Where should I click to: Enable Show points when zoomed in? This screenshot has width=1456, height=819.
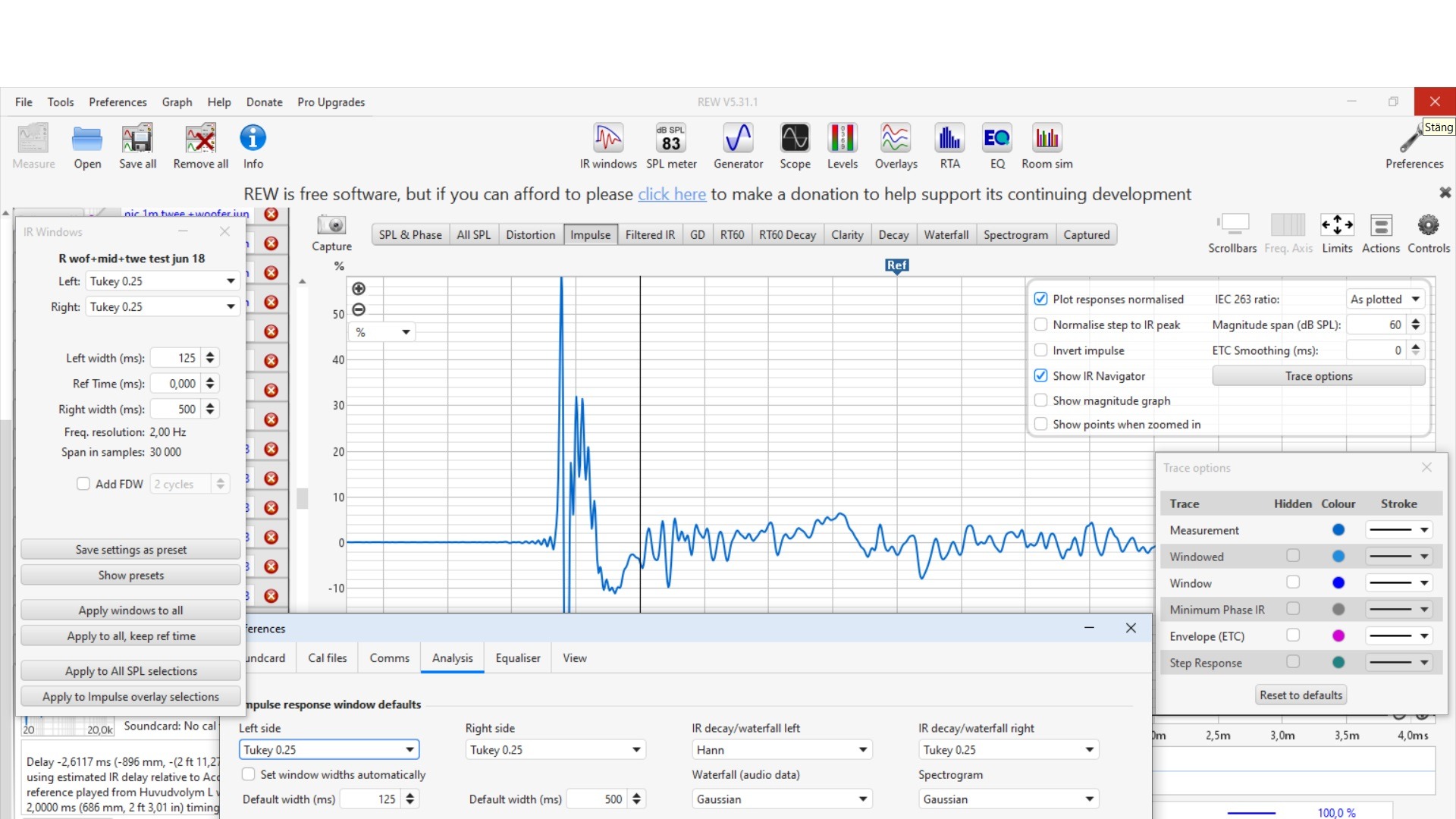click(1041, 425)
